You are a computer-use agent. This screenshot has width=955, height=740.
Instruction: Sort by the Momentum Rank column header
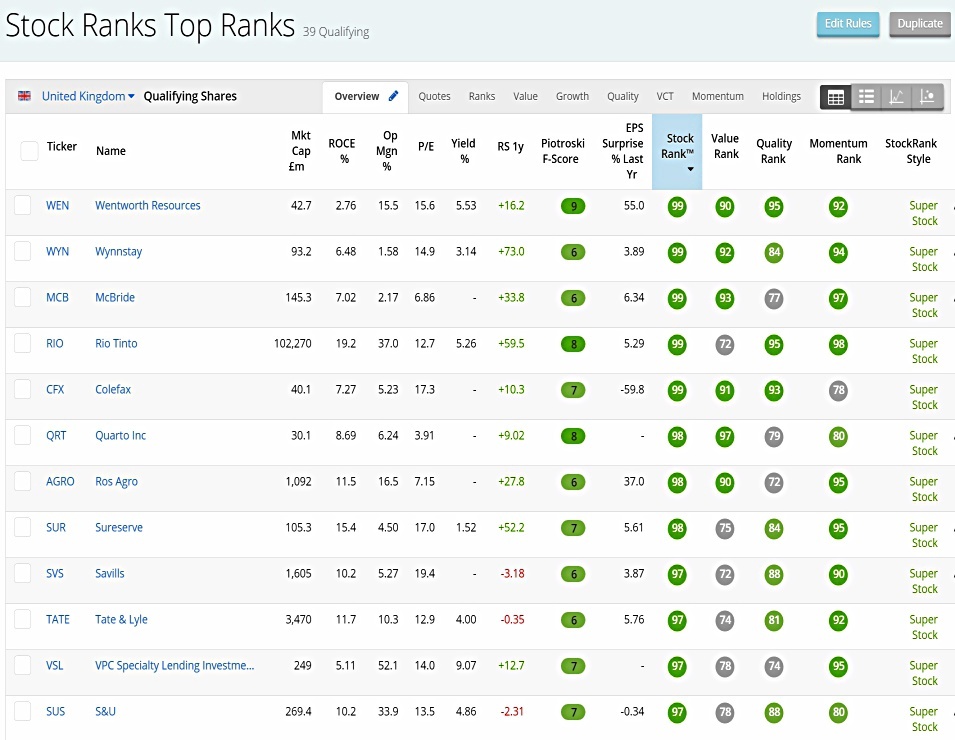tap(839, 151)
